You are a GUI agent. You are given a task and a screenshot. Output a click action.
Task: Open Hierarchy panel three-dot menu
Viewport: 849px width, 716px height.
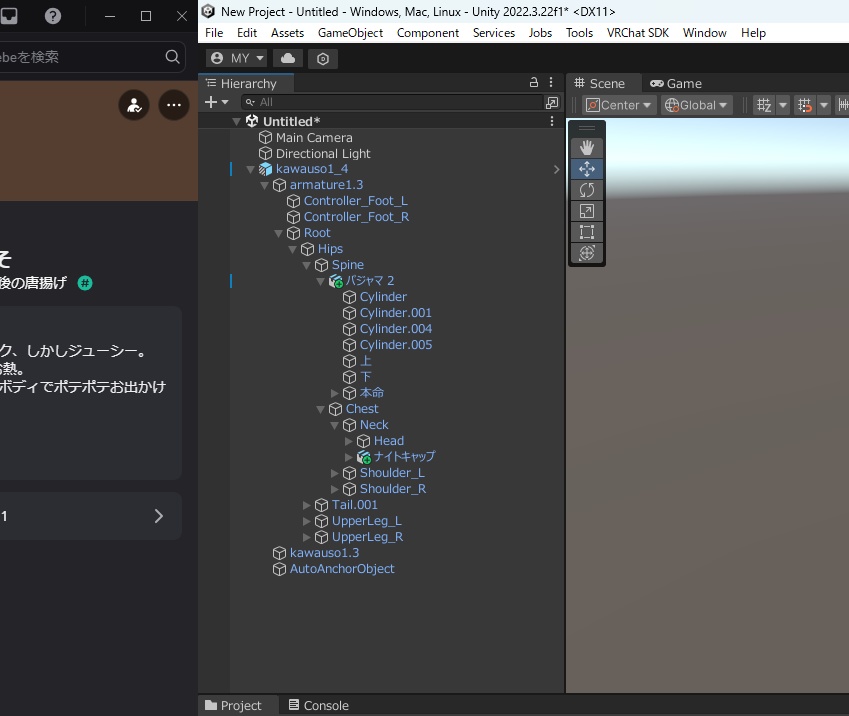click(551, 82)
